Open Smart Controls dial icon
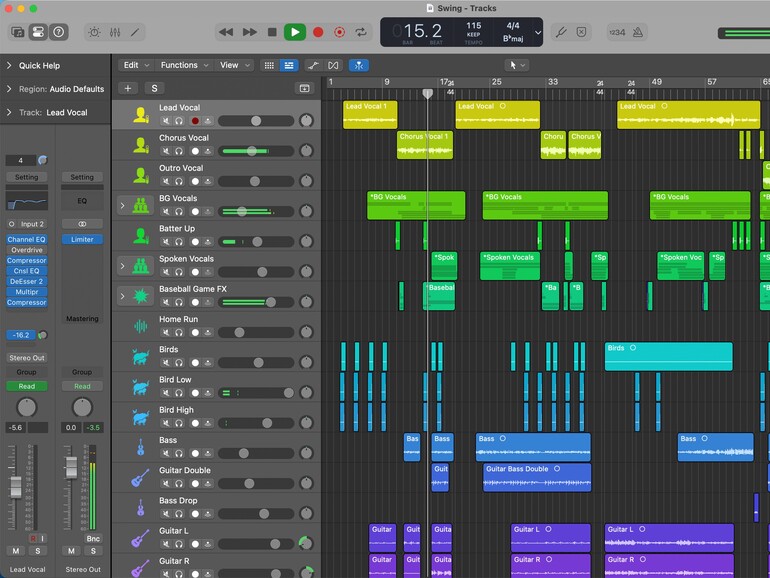Screen dimensions: 770x578 click(94, 32)
